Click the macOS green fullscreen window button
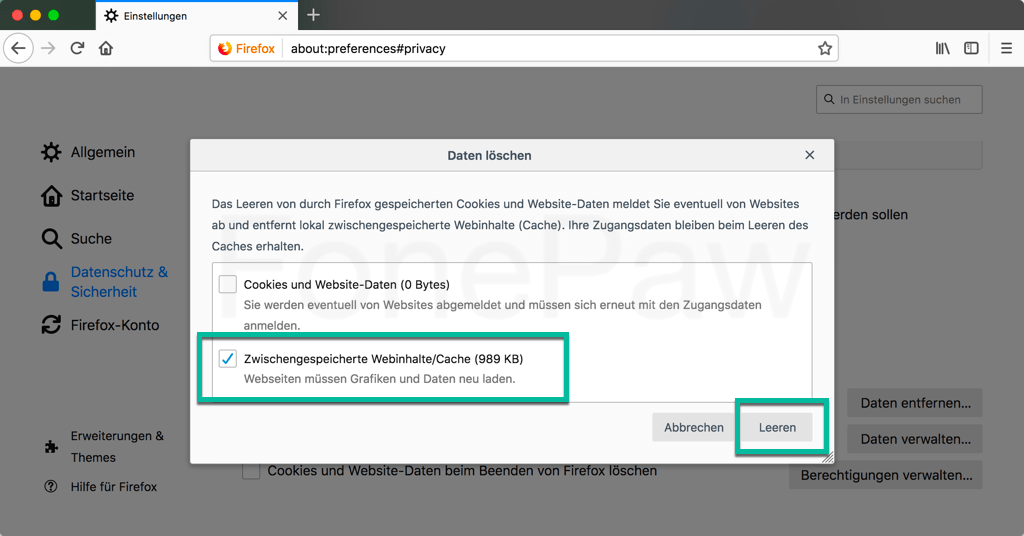 [x=54, y=15]
